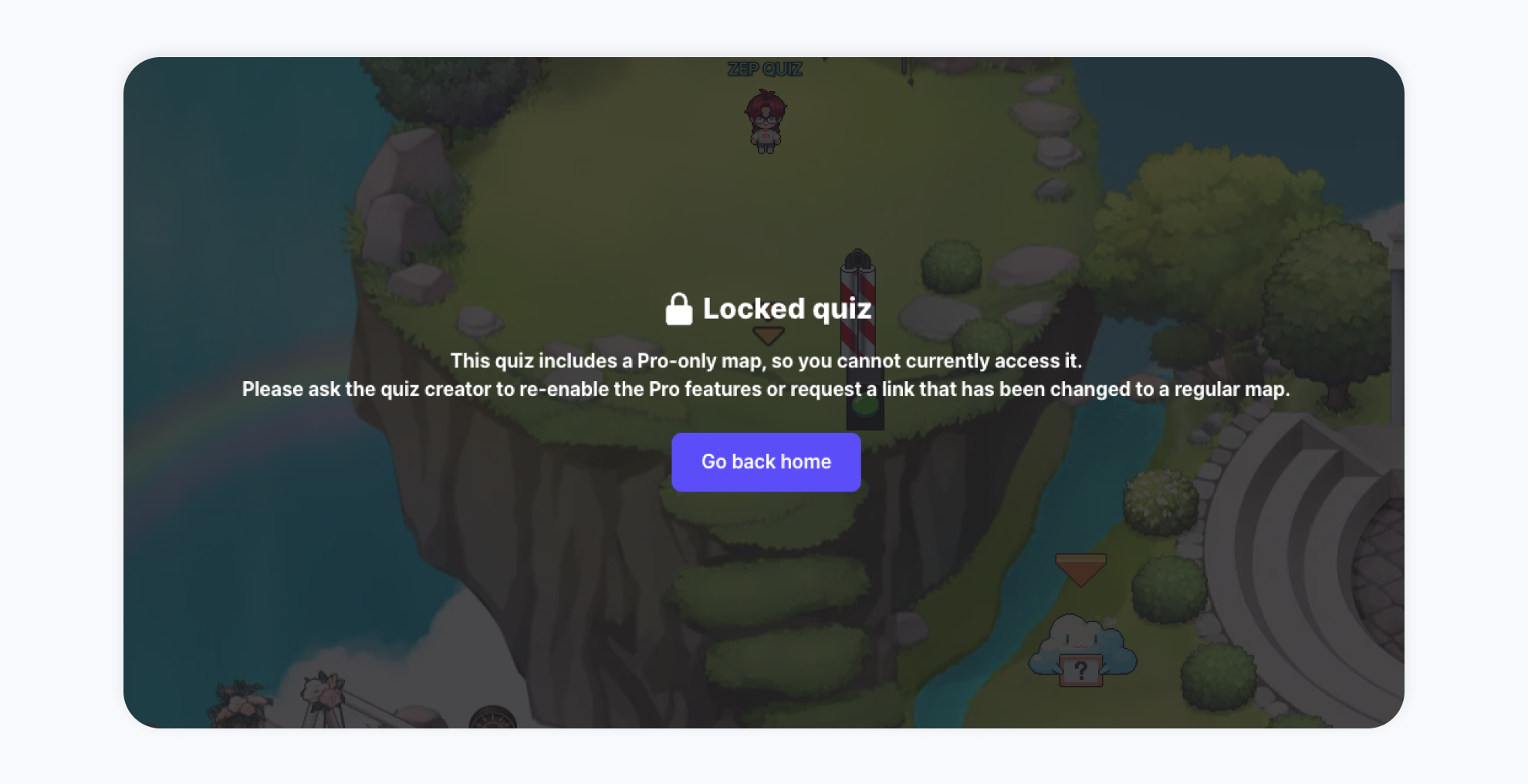Click the large orange arrow above cloud
This screenshot has width=1528, height=784.
coord(1080,569)
